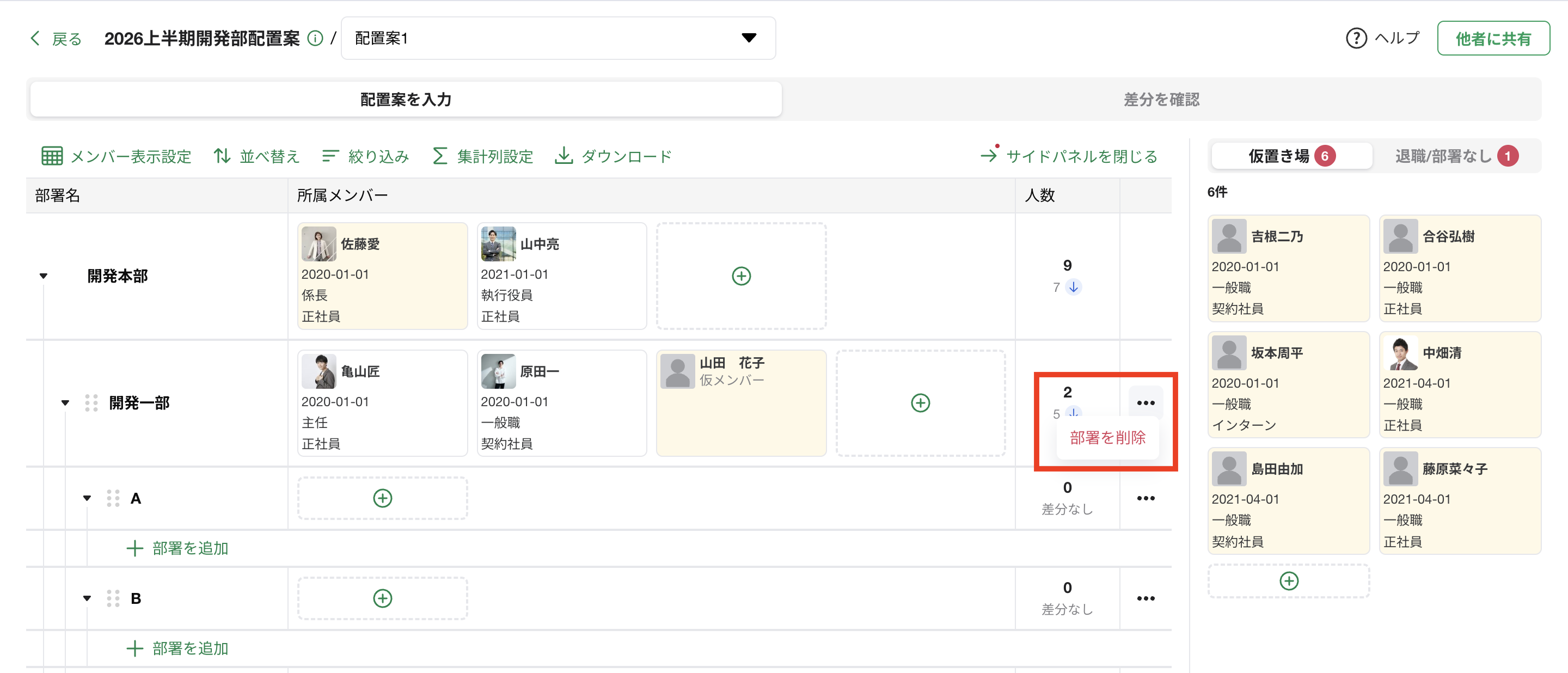Click the 並べ替え sort icon

point(222,156)
